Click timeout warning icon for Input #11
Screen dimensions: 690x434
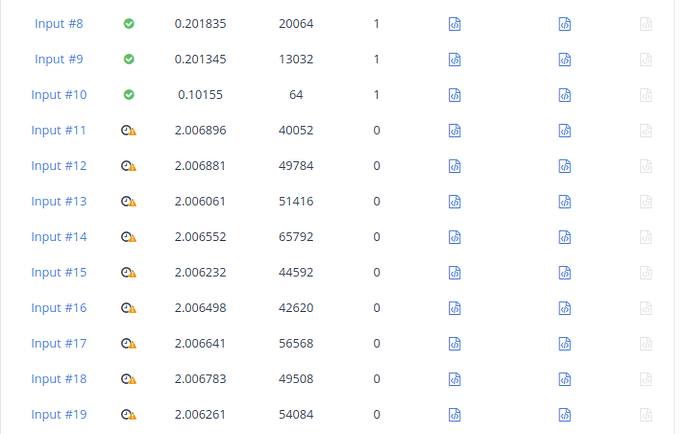pyautogui.click(x=128, y=130)
